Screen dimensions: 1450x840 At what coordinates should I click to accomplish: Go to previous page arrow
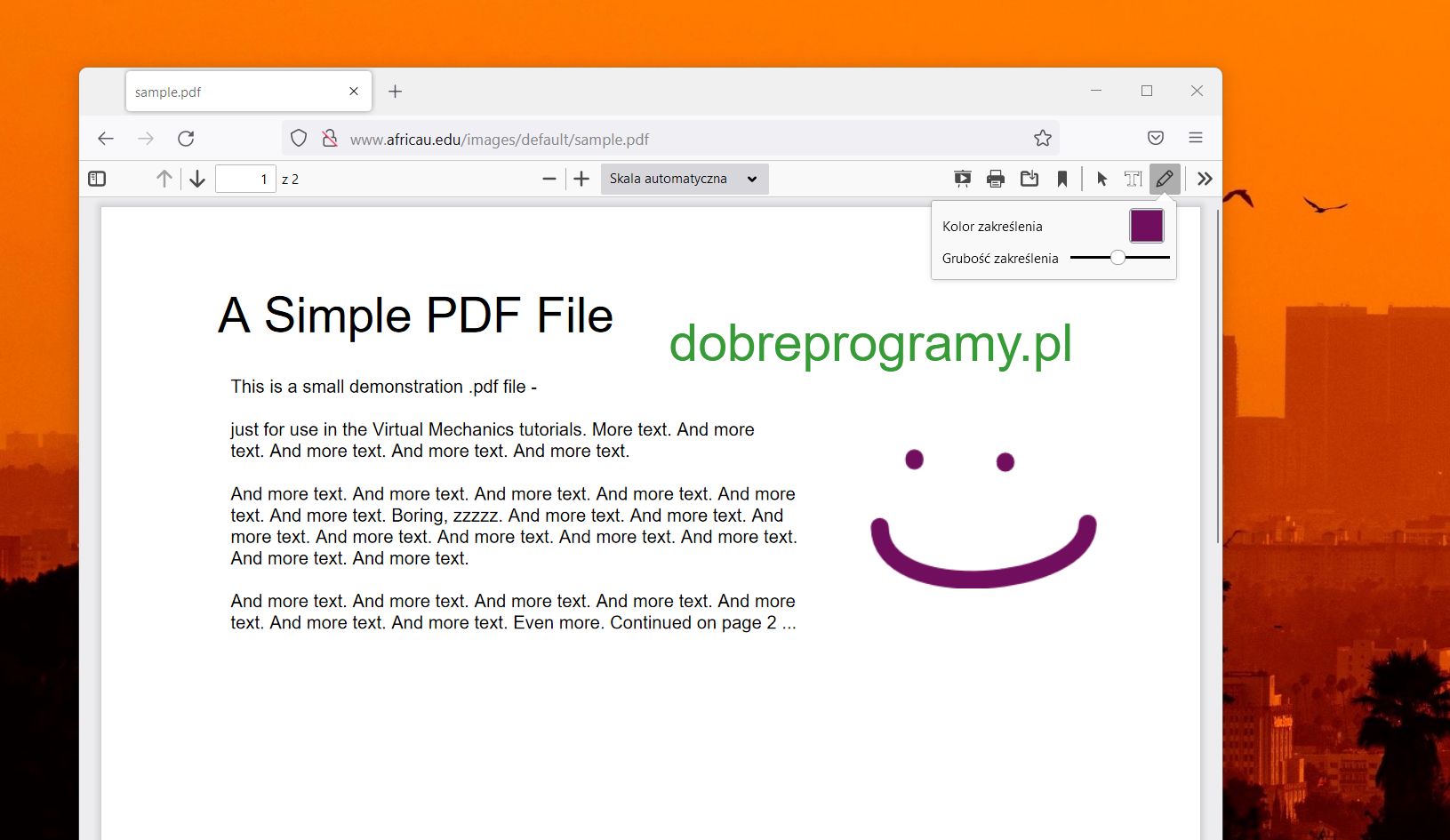(164, 179)
